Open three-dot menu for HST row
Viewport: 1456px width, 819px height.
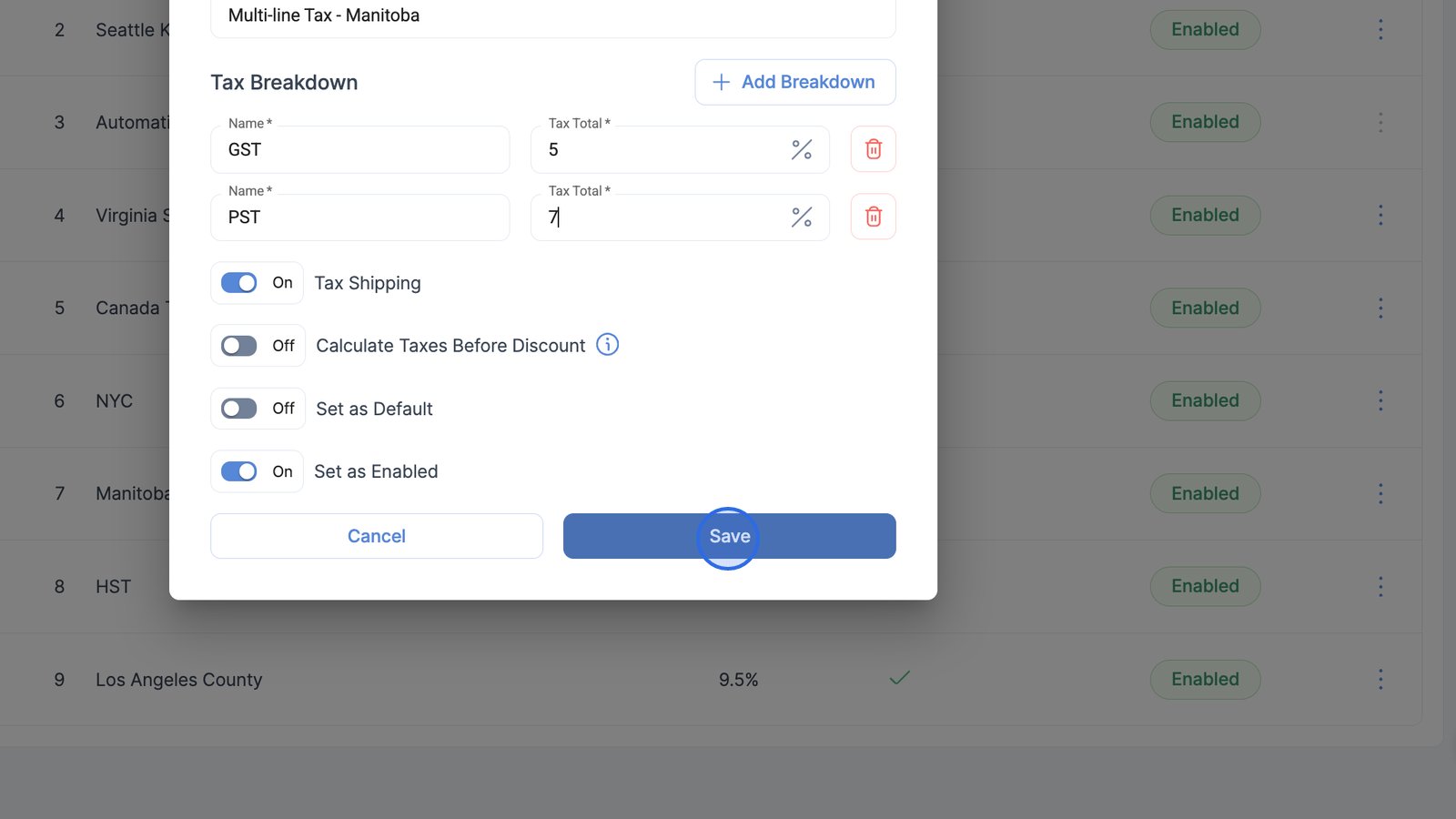coord(1380,586)
